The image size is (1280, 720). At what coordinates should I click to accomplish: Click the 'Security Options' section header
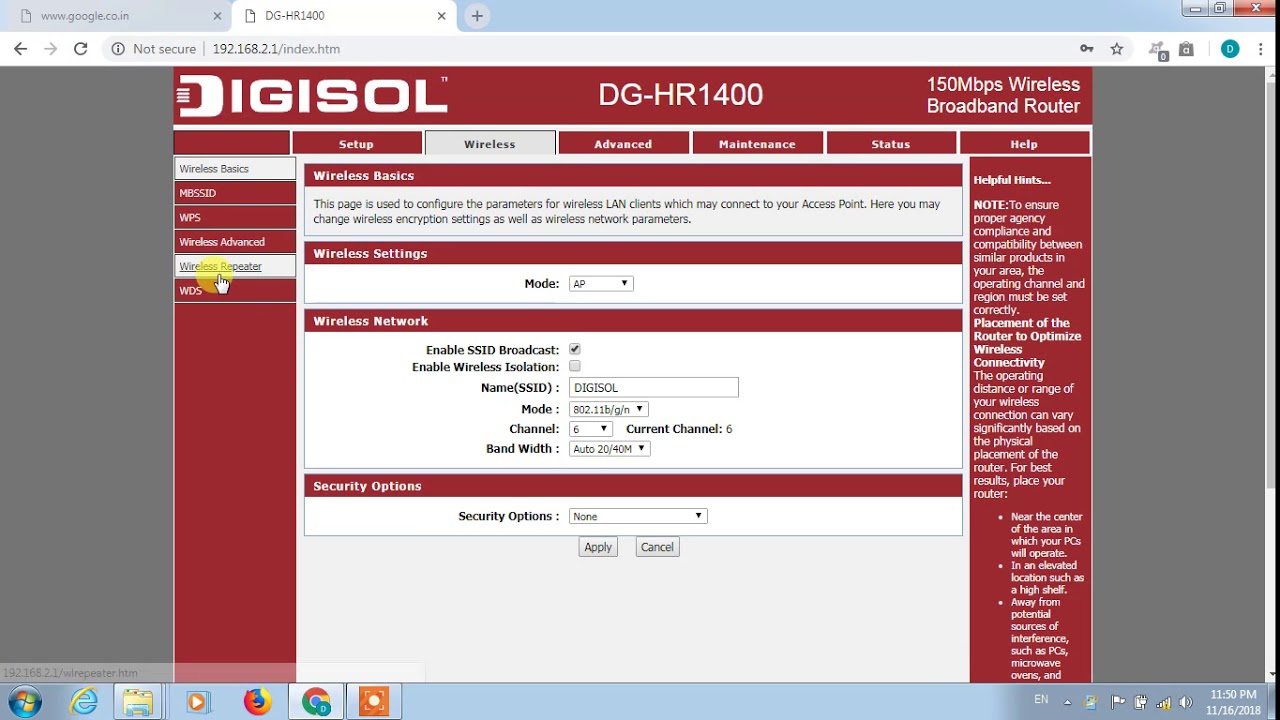pyautogui.click(x=633, y=486)
